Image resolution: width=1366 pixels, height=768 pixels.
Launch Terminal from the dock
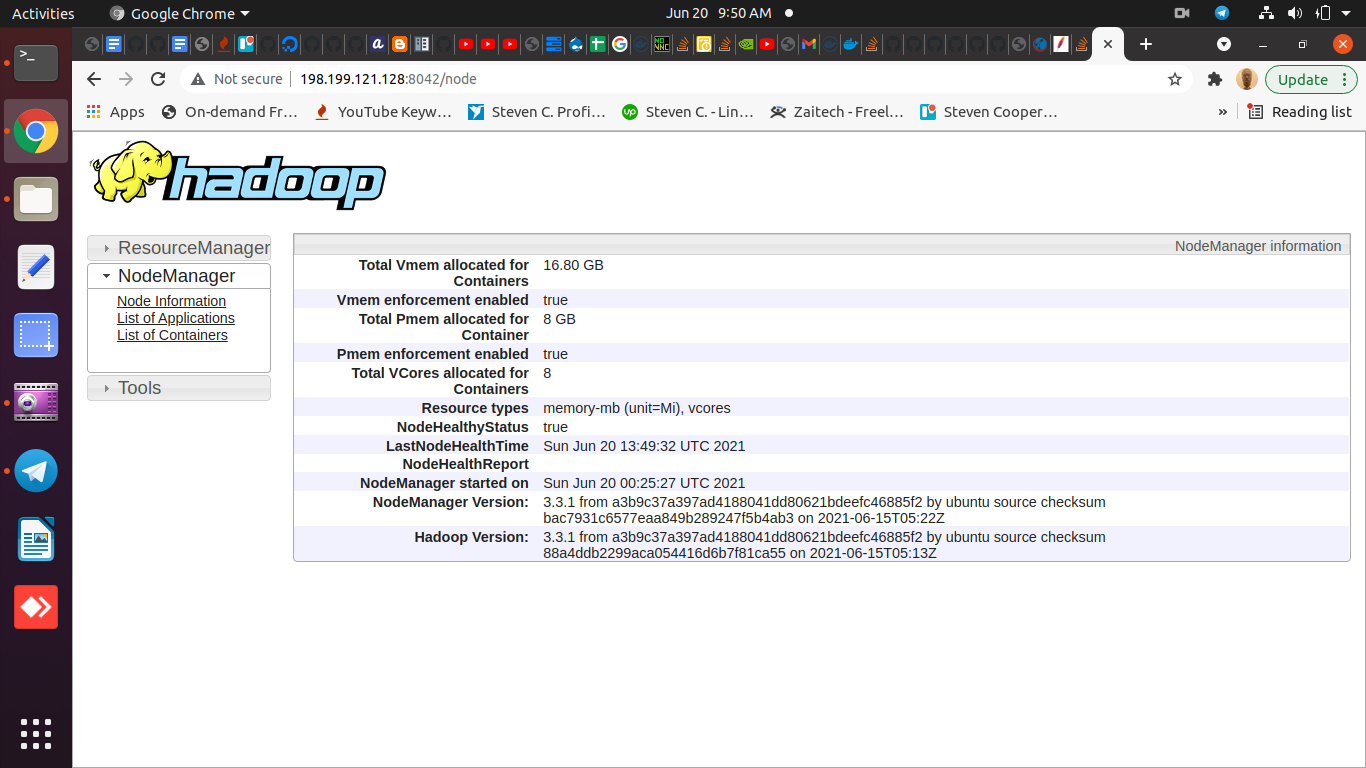(36, 62)
